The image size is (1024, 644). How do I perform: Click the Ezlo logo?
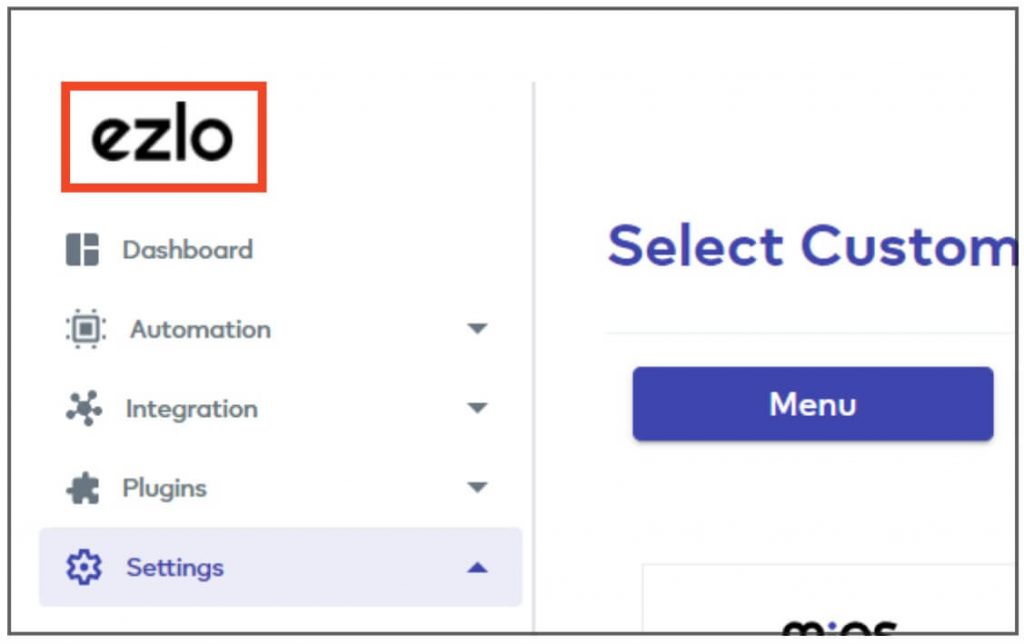click(164, 135)
